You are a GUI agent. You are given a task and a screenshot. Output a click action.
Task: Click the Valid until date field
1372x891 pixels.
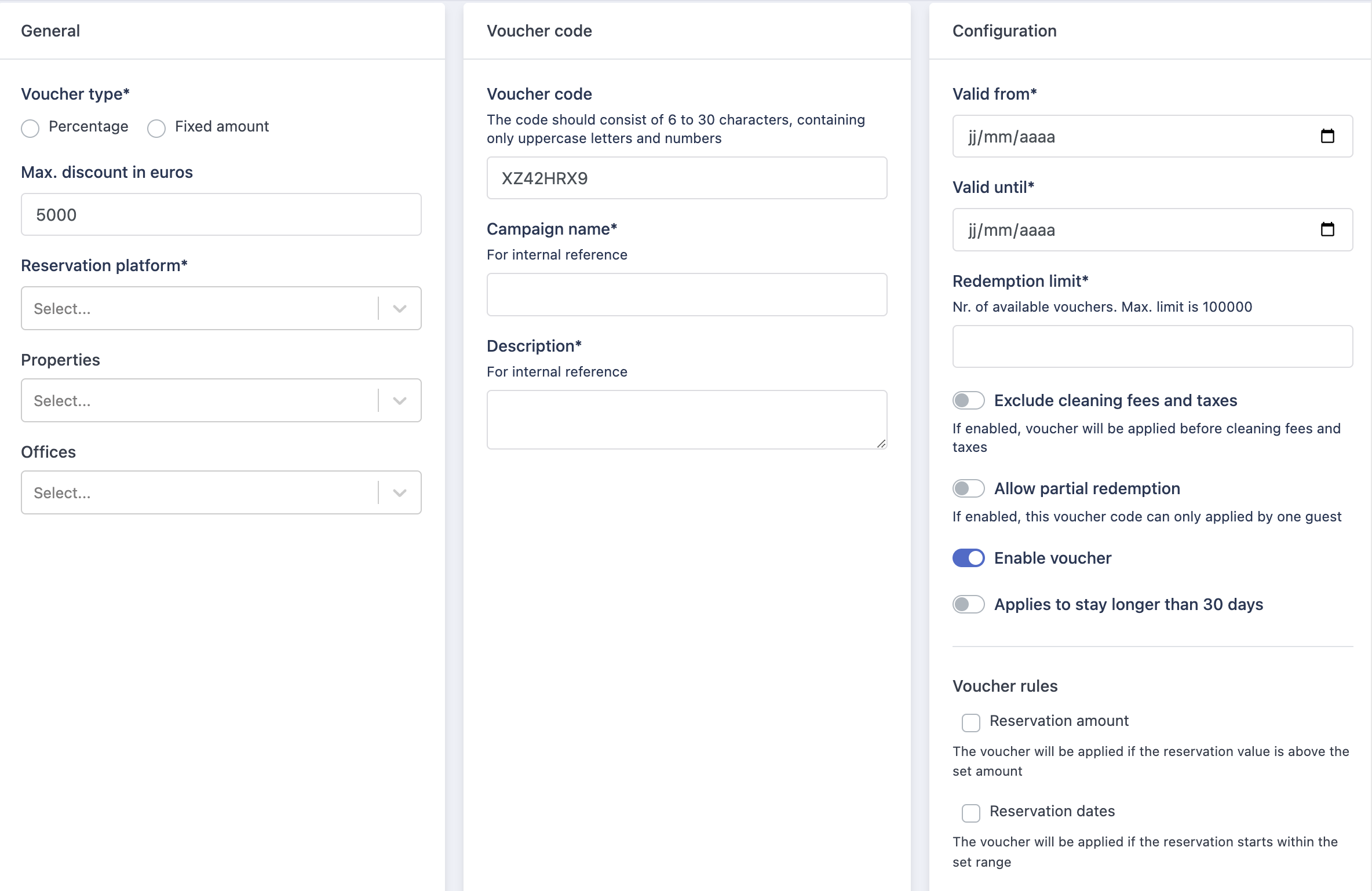pyautogui.click(x=1130, y=229)
